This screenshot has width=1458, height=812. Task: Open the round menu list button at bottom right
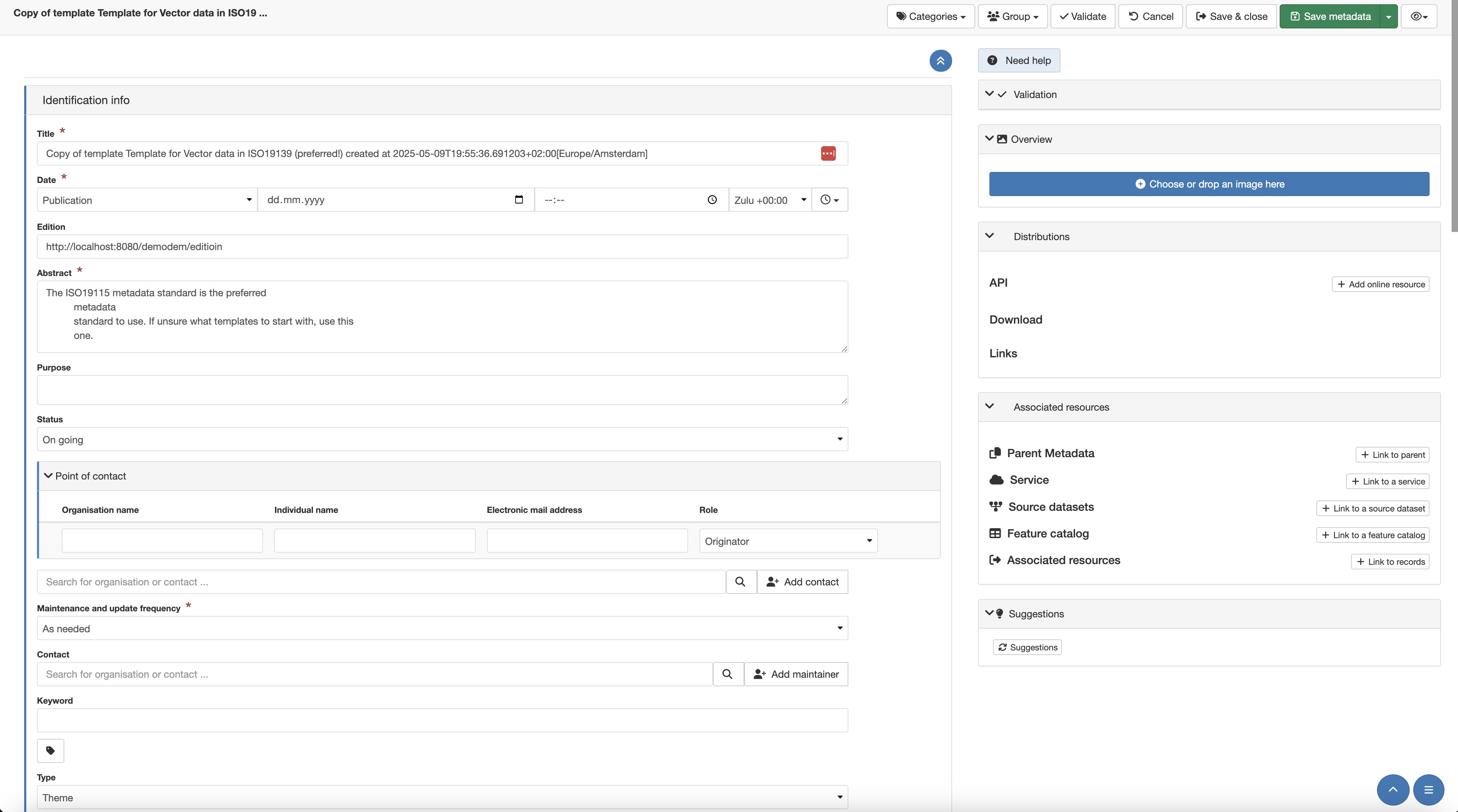point(1429,789)
